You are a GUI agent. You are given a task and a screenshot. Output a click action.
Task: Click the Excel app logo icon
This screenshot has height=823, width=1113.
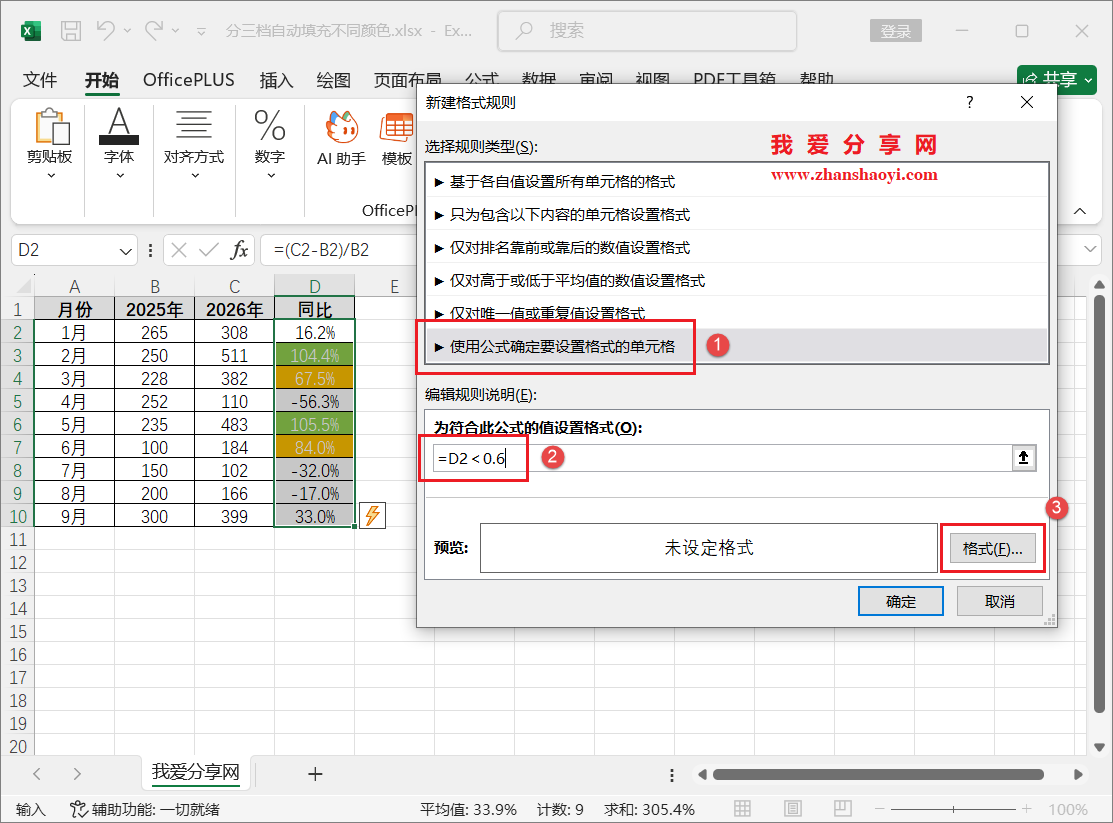31,31
